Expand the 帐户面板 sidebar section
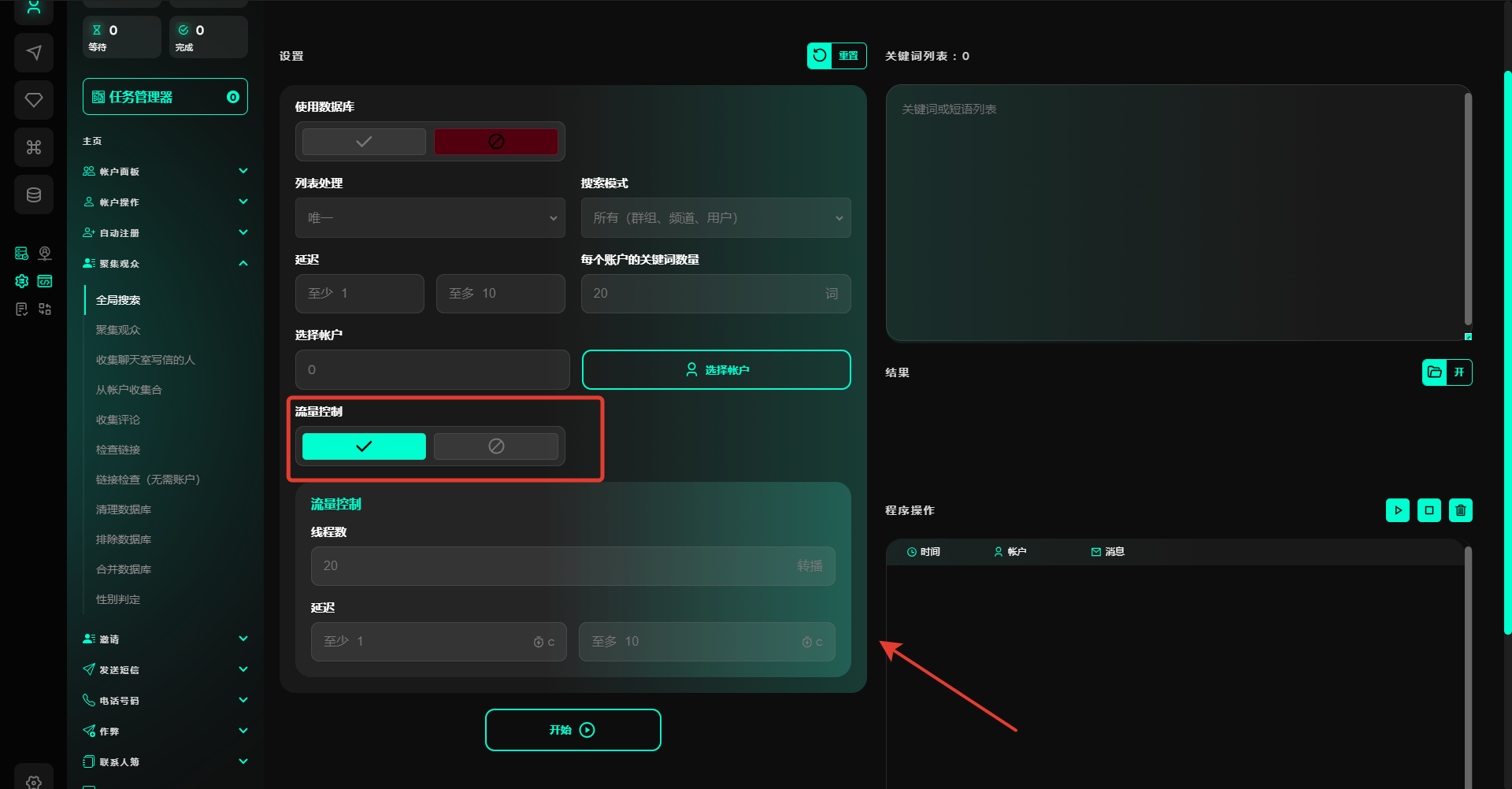This screenshot has height=789, width=1512. click(165, 172)
